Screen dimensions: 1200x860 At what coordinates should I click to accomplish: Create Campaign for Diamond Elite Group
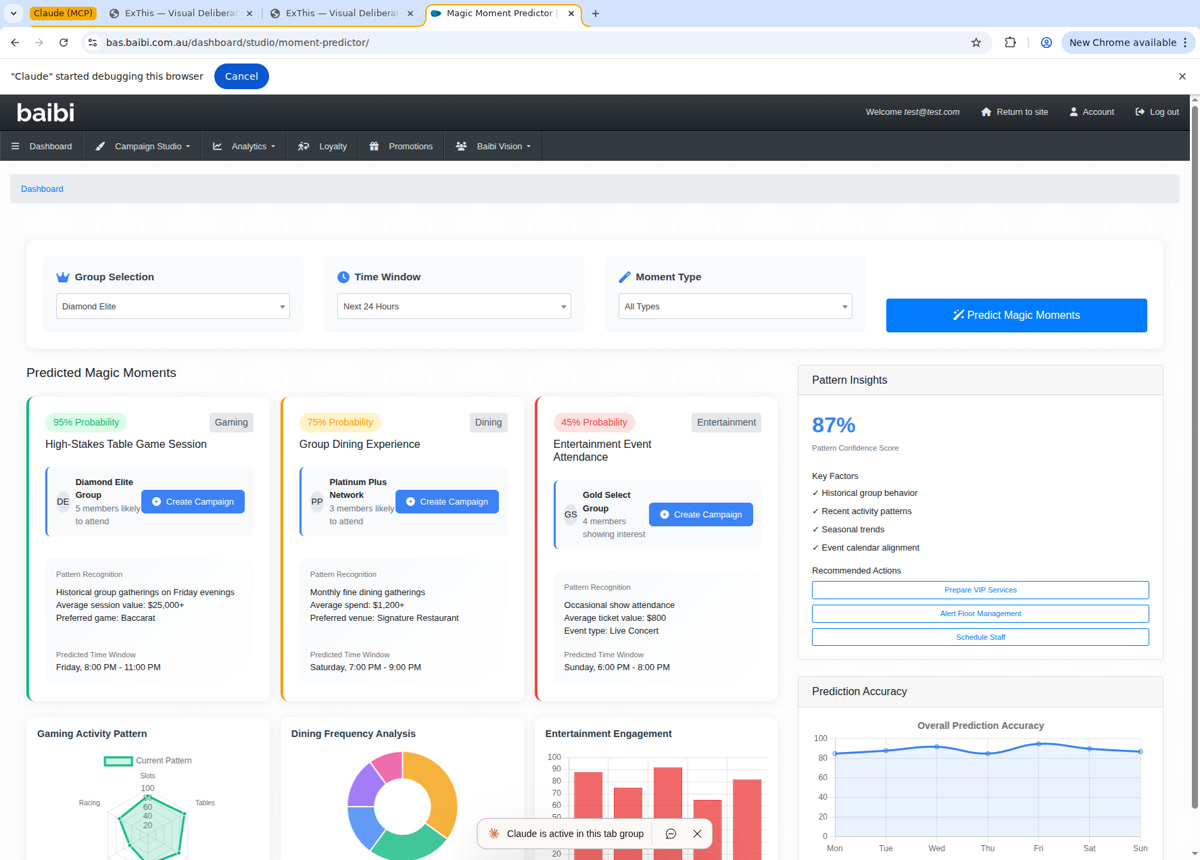tap(193, 502)
